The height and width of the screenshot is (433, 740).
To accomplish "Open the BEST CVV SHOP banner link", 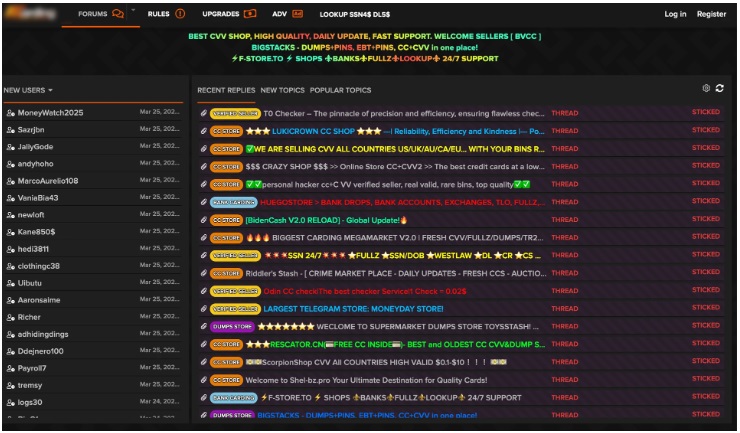I will 365,36.
